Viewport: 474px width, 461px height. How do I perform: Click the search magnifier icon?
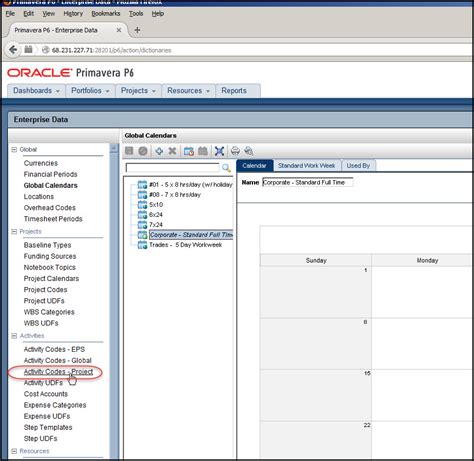tap(226, 168)
